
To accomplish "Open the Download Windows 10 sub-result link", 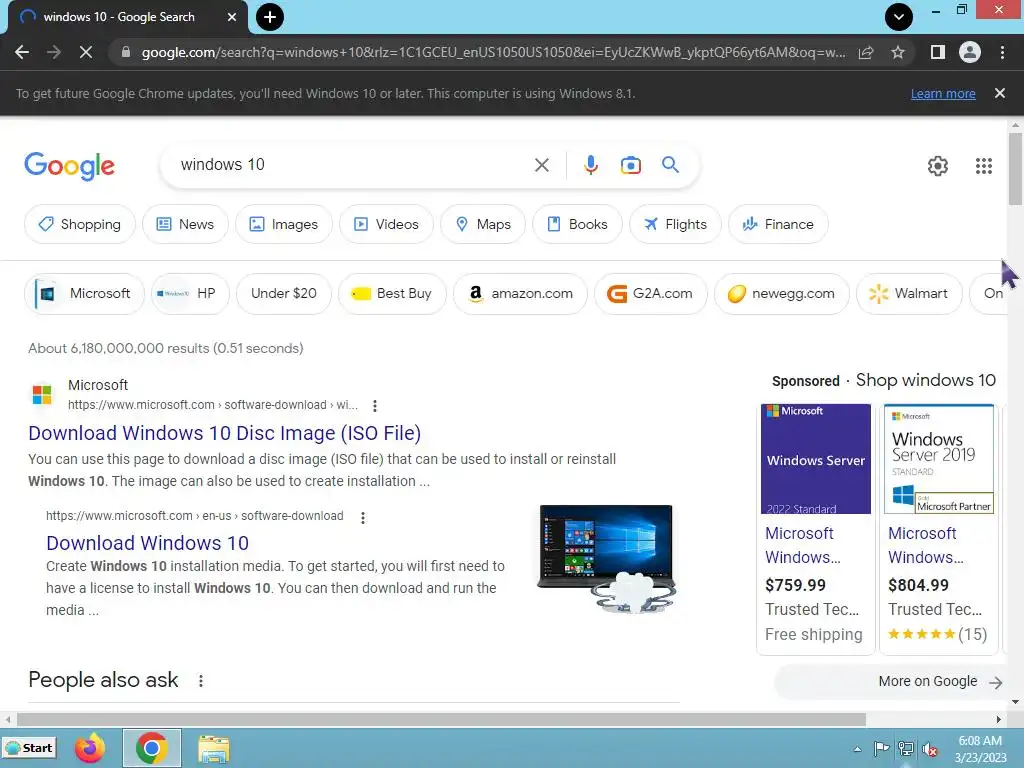I will click(x=148, y=543).
